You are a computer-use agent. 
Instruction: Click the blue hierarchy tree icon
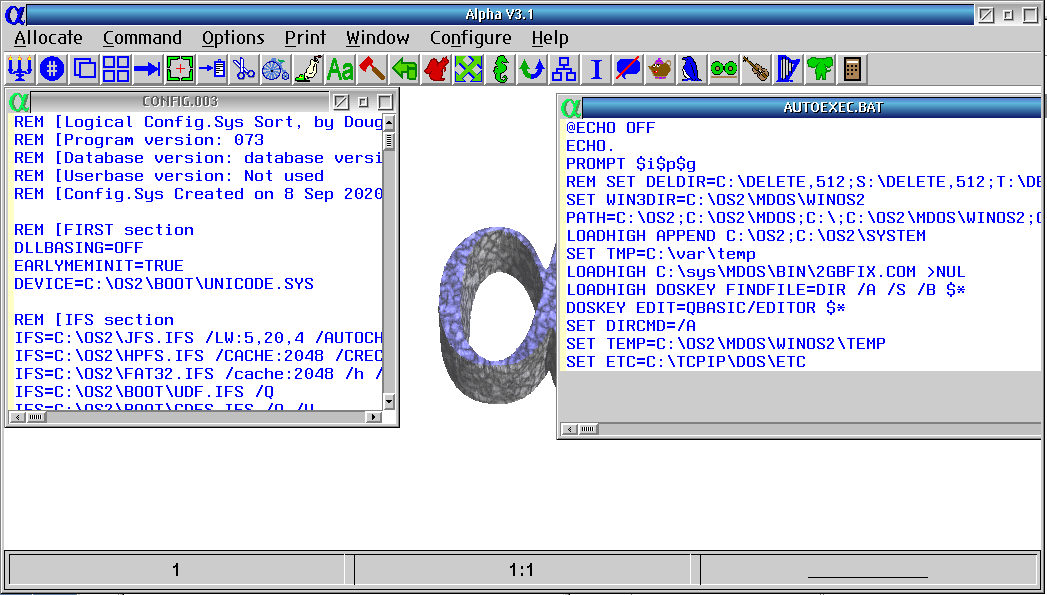point(564,69)
